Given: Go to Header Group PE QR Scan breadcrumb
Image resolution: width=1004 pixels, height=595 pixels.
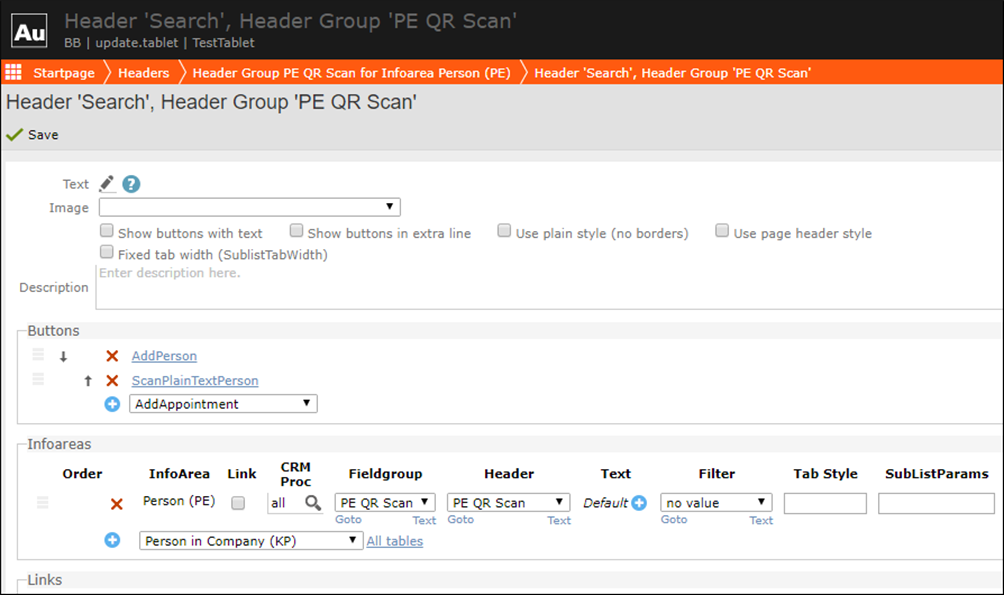Looking at the screenshot, I should coord(351,73).
